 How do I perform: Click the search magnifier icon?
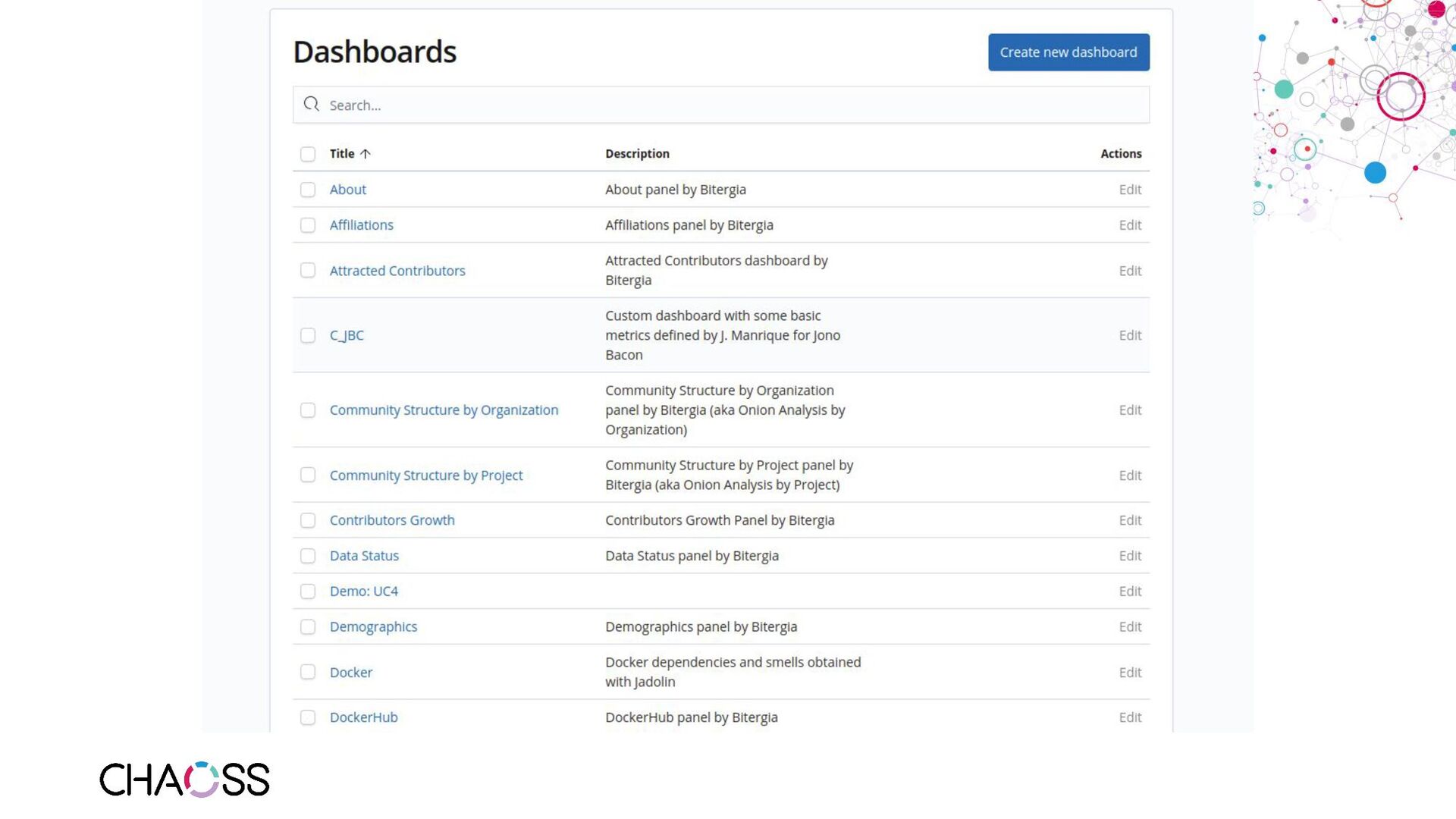point(311,104)
